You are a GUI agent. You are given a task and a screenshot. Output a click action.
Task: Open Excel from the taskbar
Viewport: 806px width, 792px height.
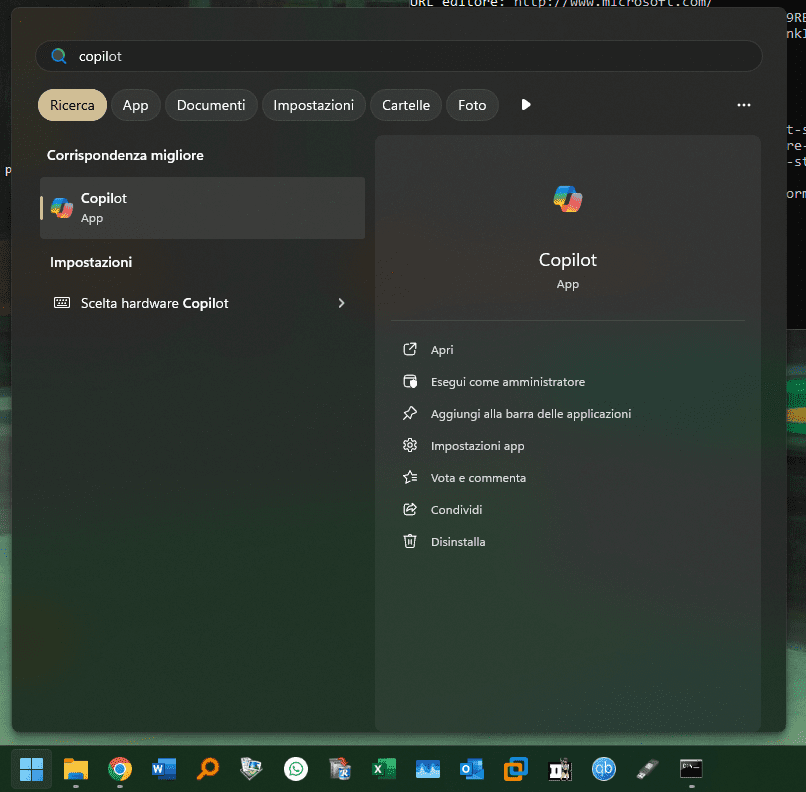(384, 769)
